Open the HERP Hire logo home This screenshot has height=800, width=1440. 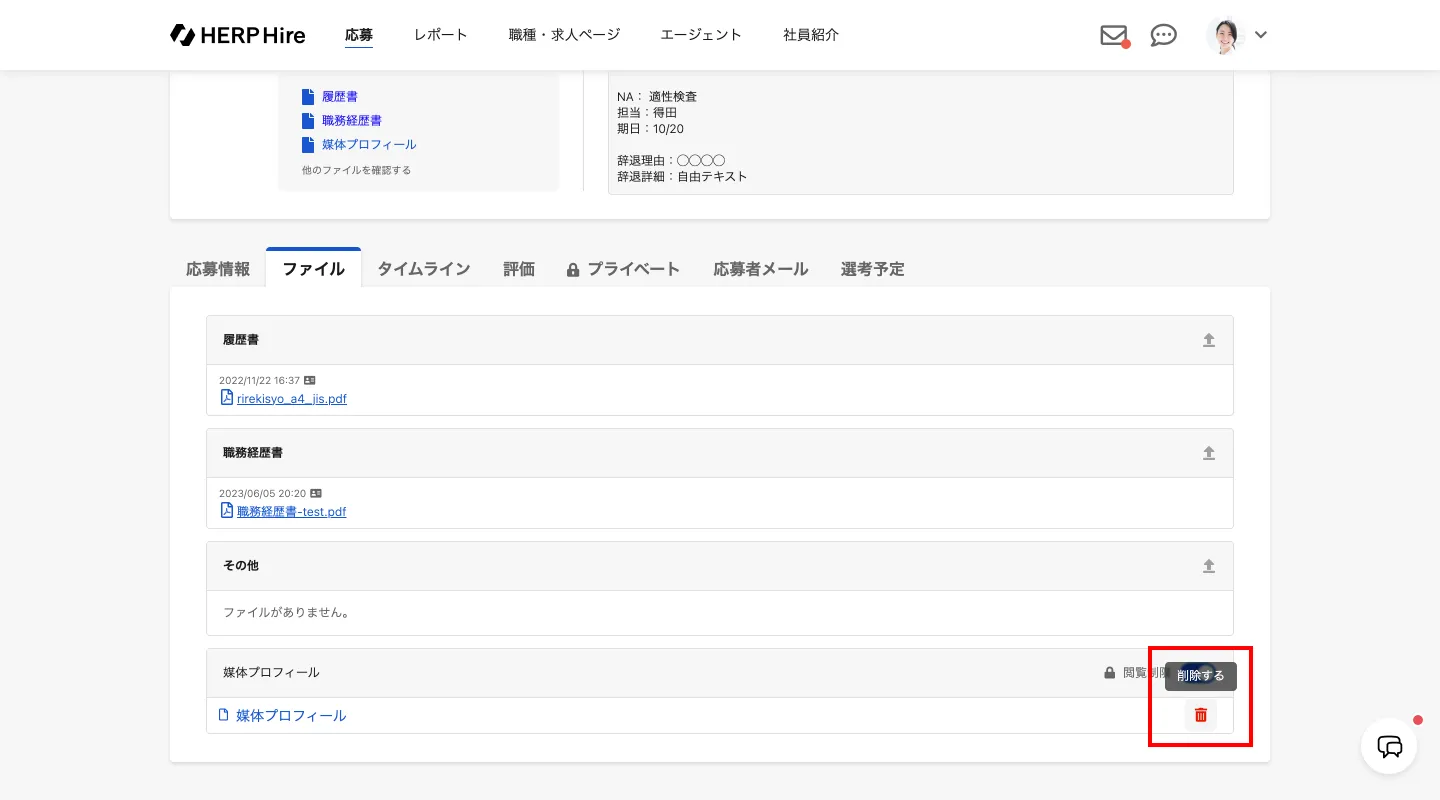pyautogui.click(x=238, y=35)
